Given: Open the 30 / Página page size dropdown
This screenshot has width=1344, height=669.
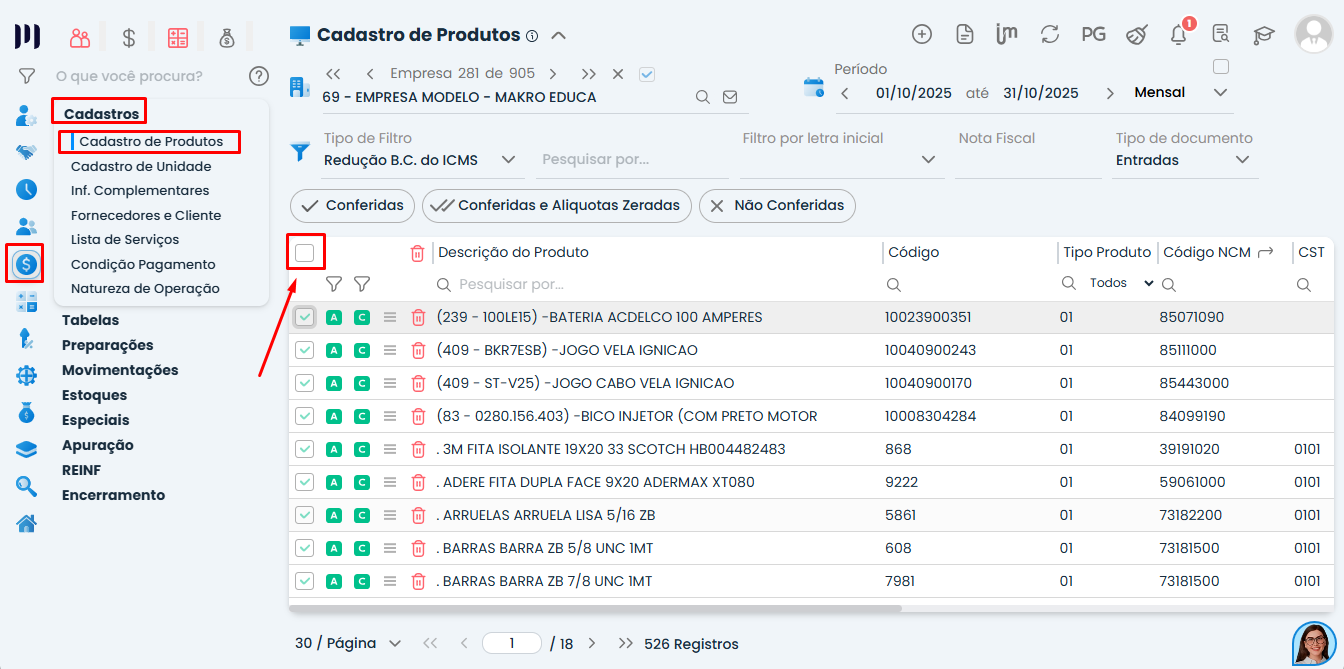Looking at the screenshot, I should pyautogui.click(x=348, y=643).
